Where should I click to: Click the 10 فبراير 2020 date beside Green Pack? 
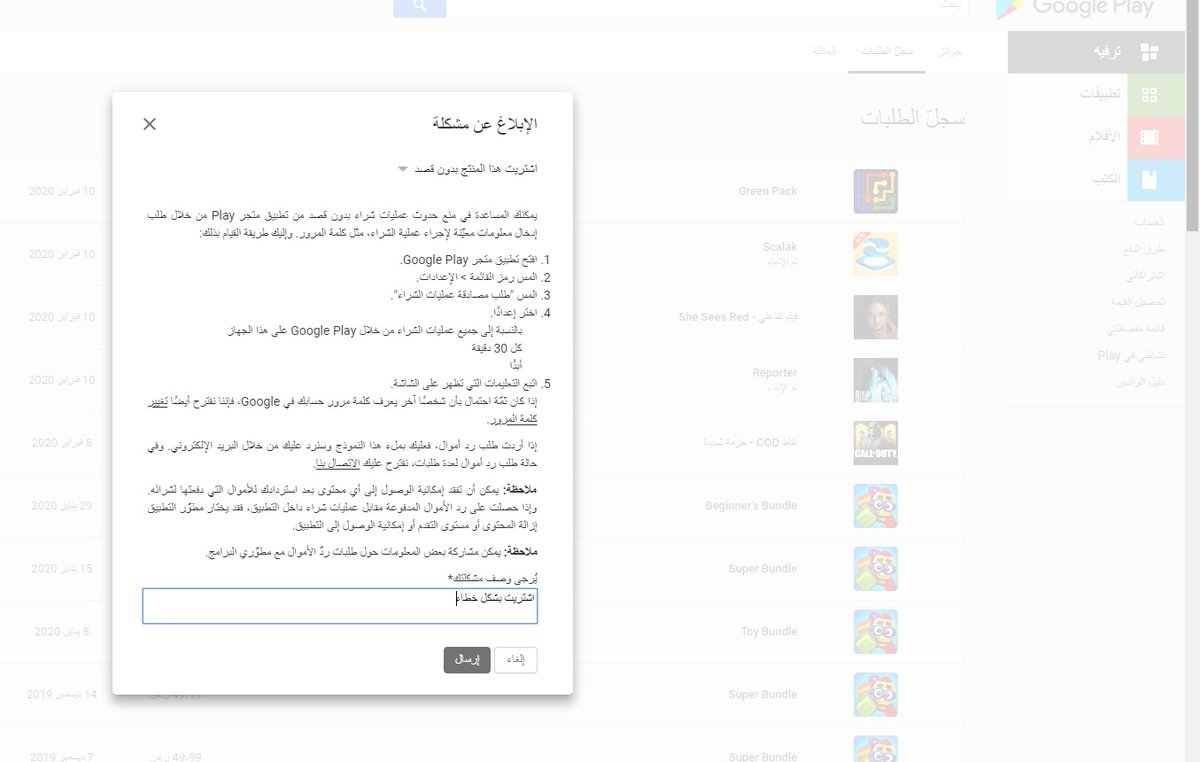(62, 191)
